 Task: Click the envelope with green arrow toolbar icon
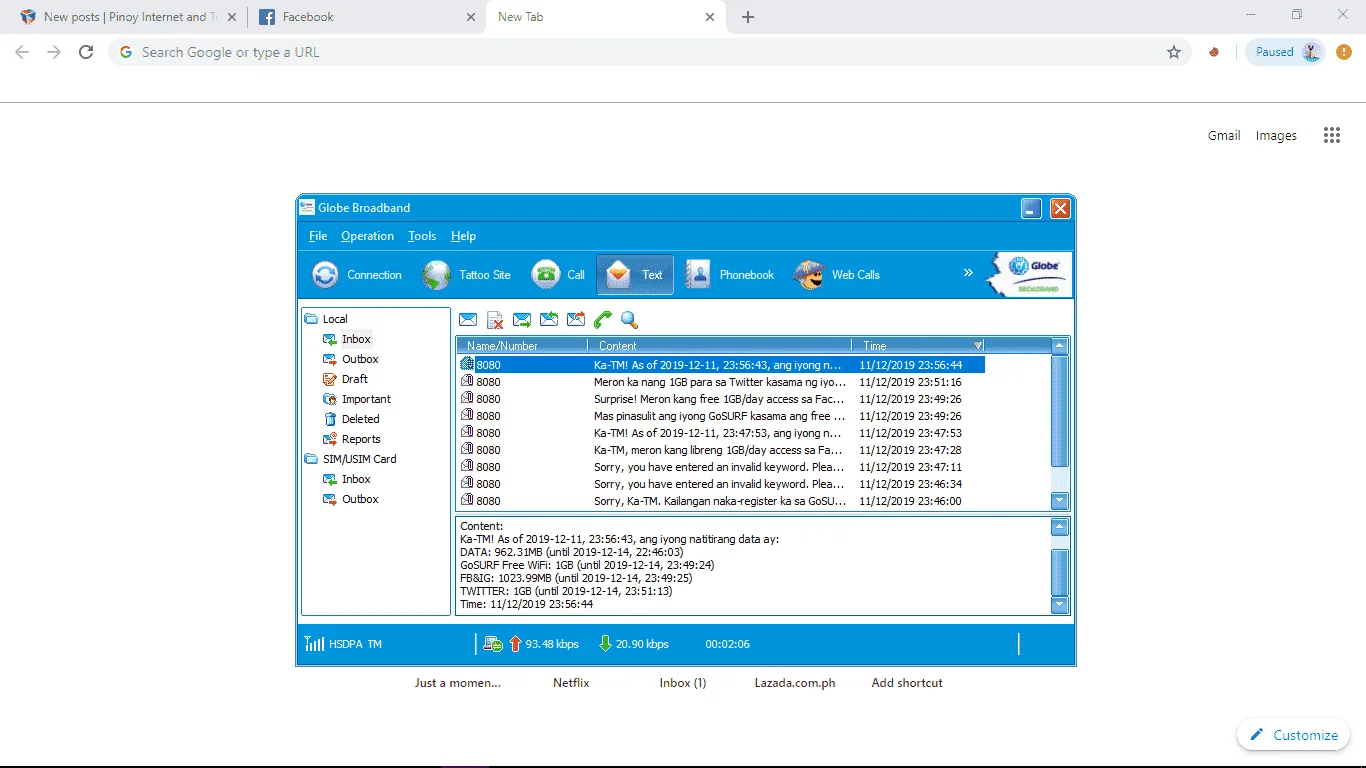tap(522, 320)
